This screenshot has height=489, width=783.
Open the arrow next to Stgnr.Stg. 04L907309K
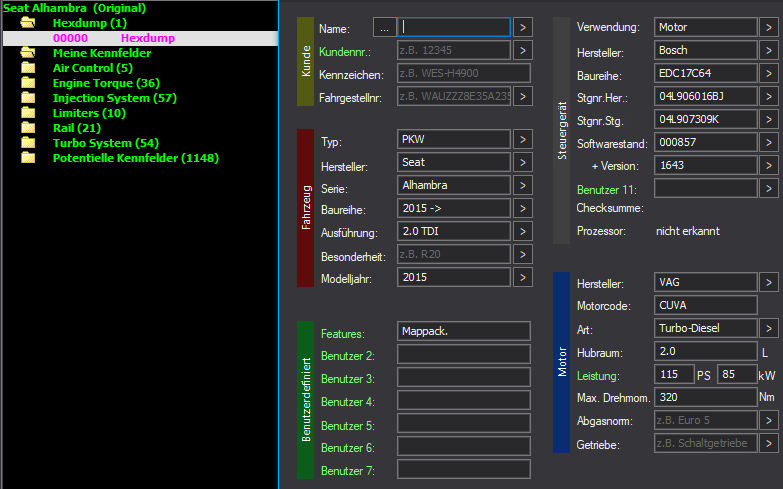pyautogui.click(x=769, y=119)
